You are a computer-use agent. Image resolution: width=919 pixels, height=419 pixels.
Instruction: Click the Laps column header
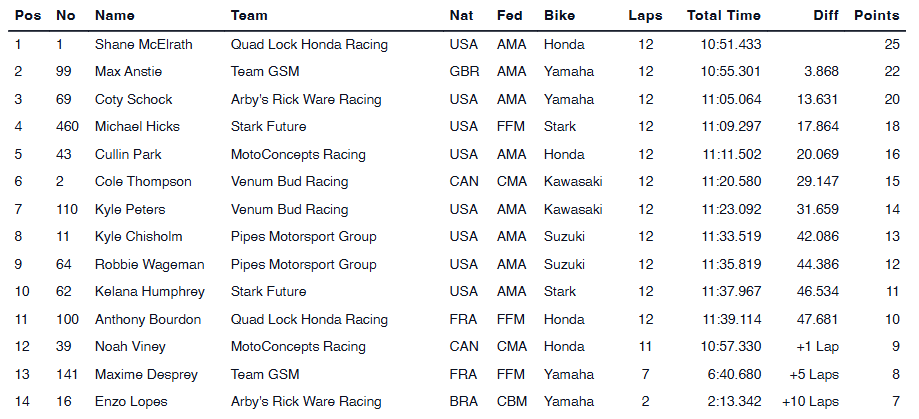coord(645,16)
